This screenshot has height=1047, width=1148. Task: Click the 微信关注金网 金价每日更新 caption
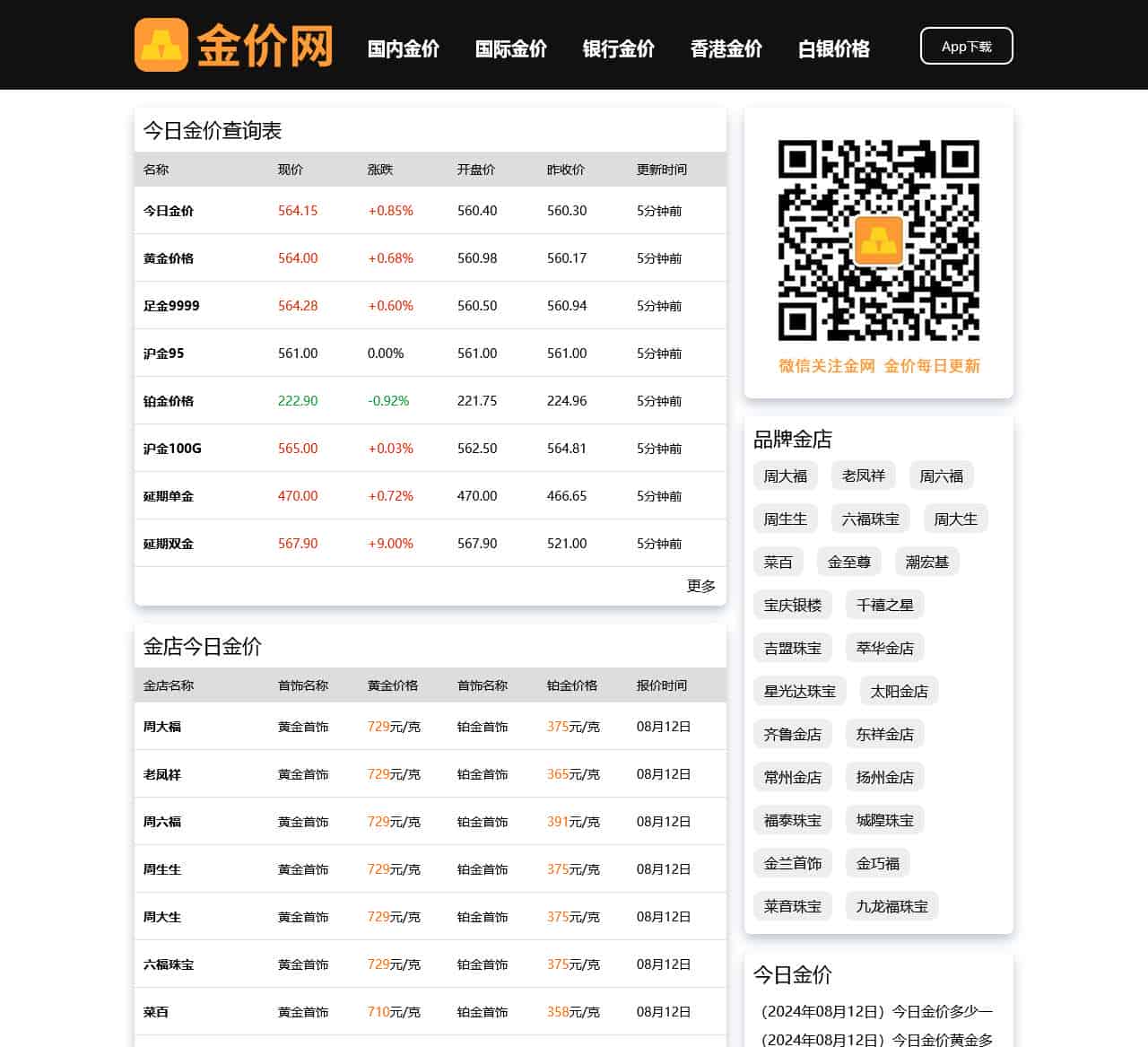(x=879, y=365)
